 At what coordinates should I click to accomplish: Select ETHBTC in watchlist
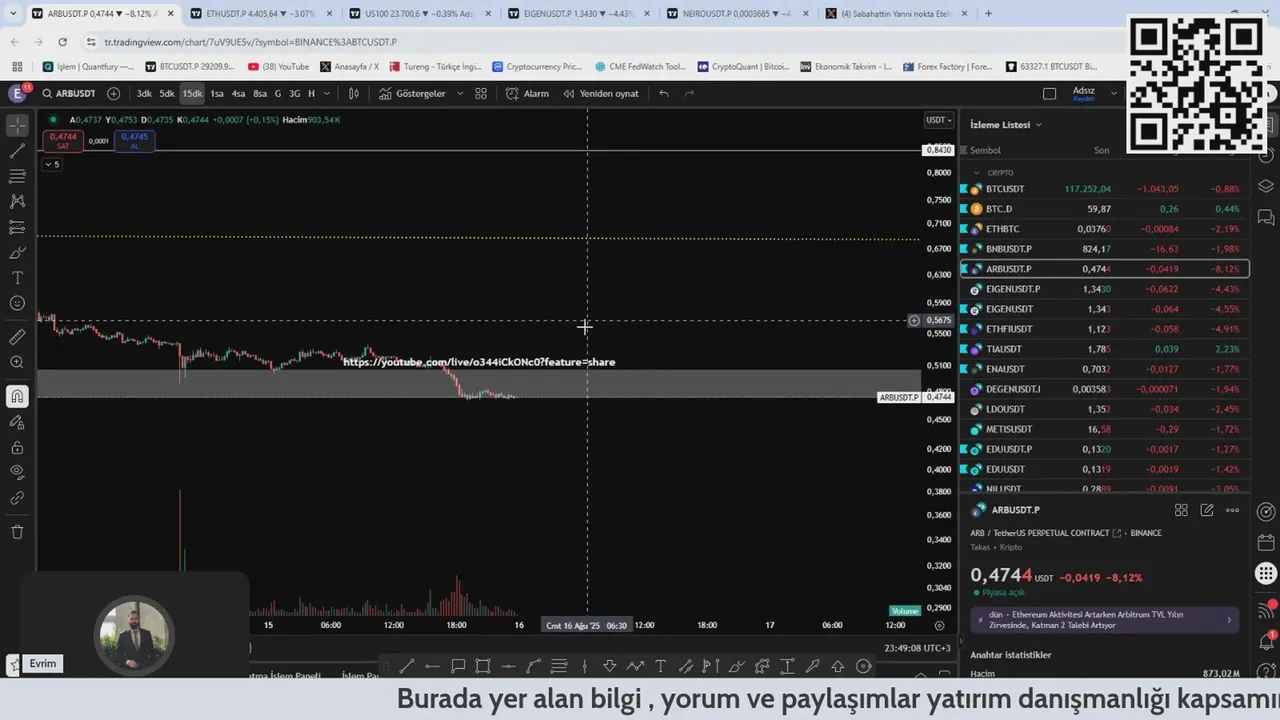coord(1105,229)
